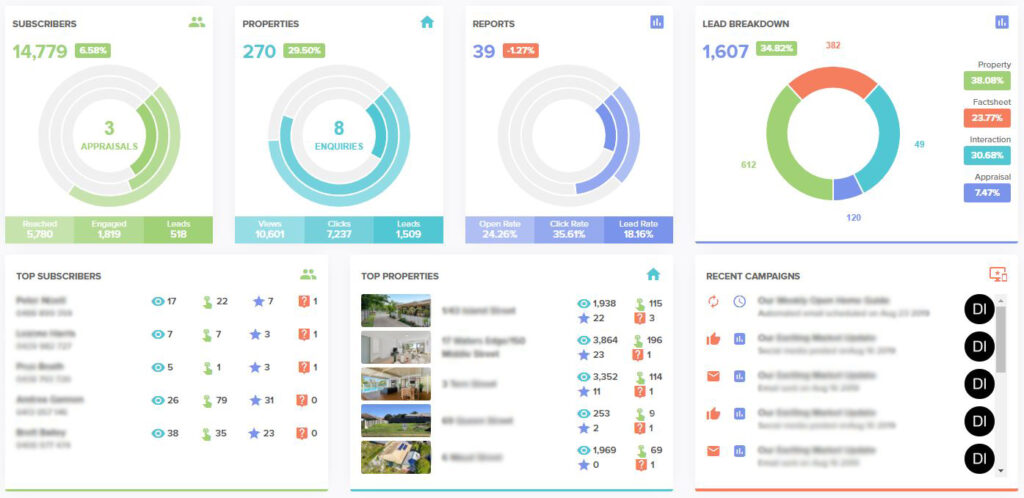Open the first property thumbnail with white fence

pyautogui.click(x=396, y=310)
